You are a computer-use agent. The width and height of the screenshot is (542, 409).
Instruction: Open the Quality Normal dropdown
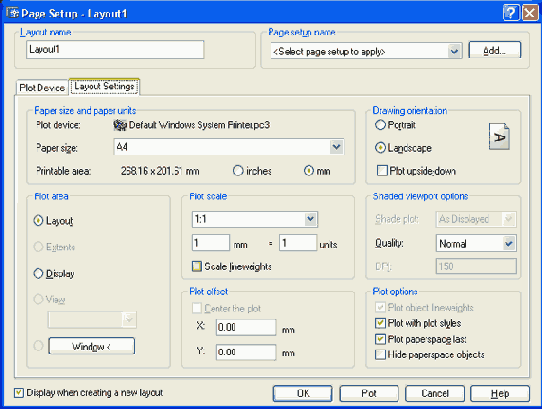[509, 244]
